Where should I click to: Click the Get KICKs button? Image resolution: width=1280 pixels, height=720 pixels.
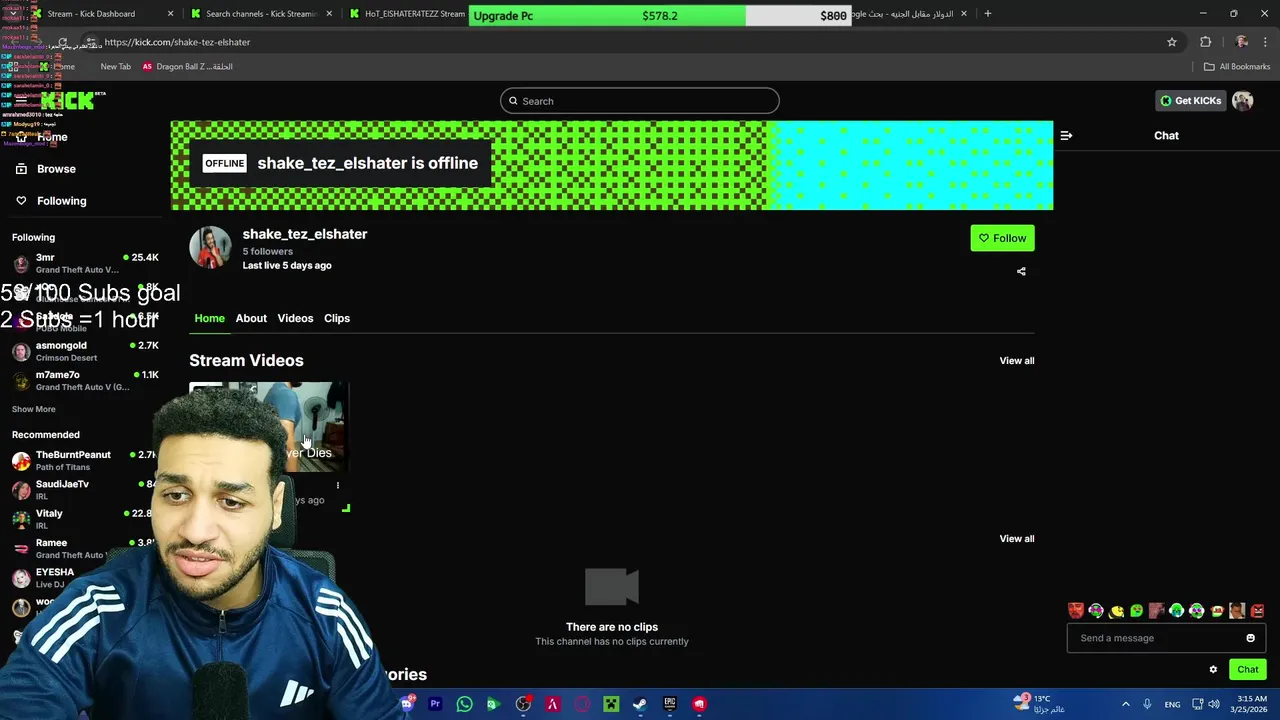click(1190, 101)
